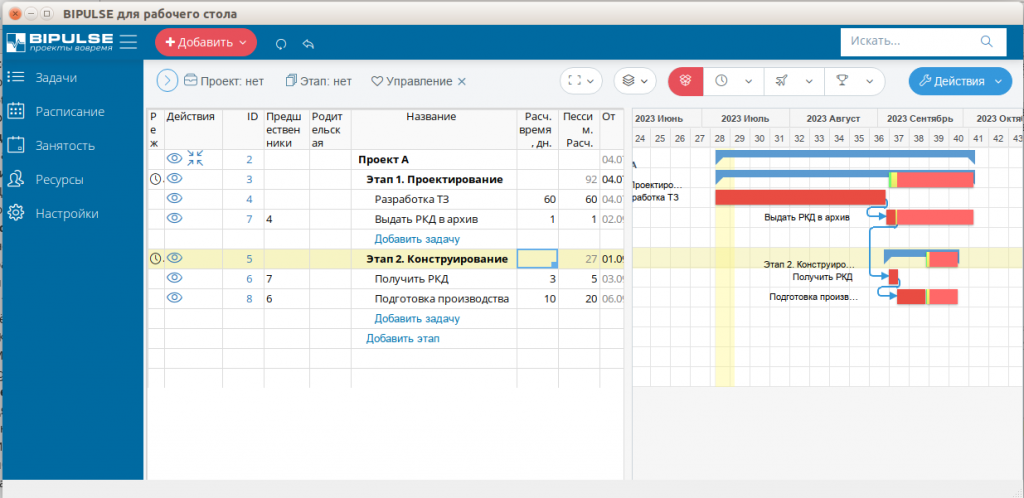Click the red cube view button
This screenshot has height=498, width=1024.
tap(686, 81)
